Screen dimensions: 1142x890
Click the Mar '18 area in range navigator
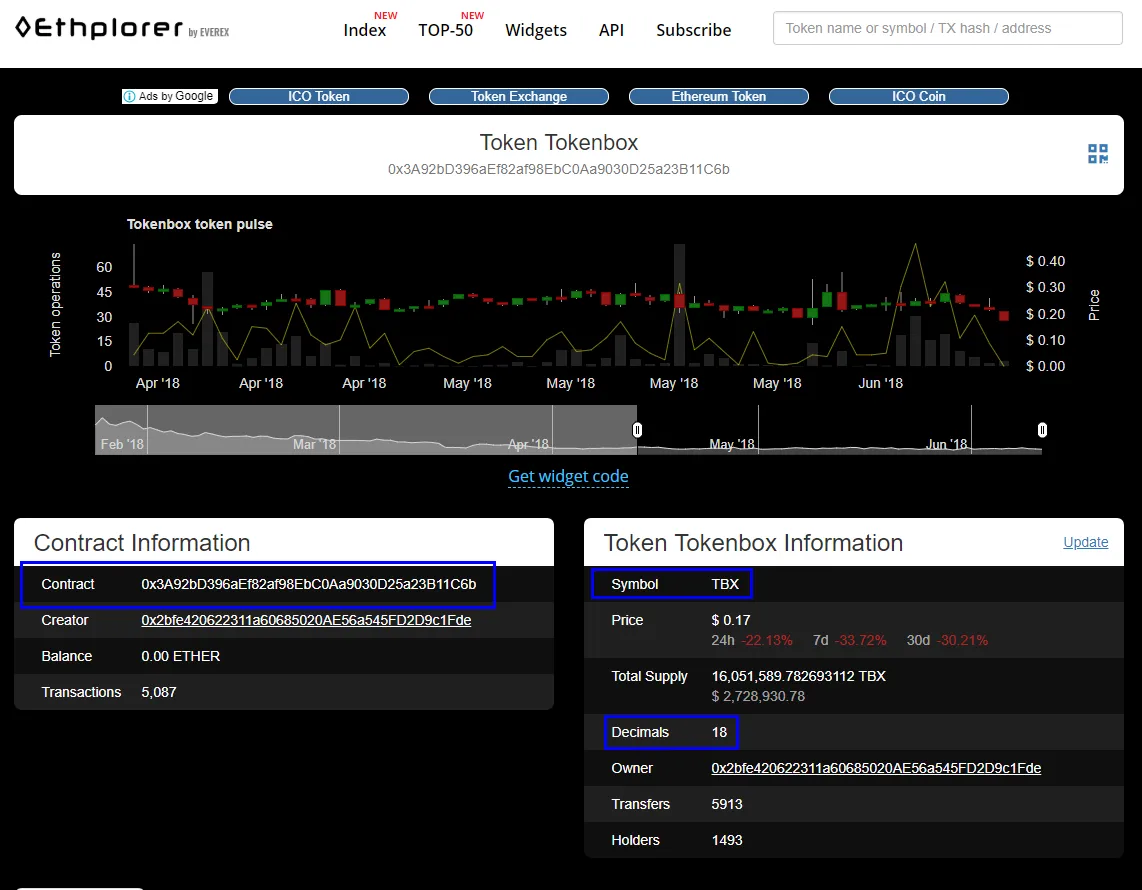point(314,444)
